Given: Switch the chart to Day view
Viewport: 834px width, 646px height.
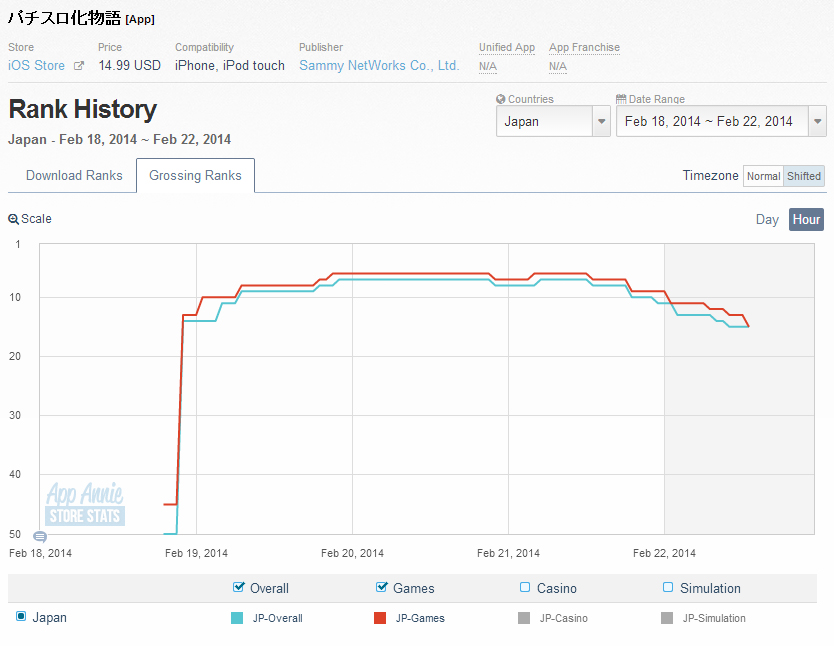Looking at the screenshot, I should pos(767,219).
